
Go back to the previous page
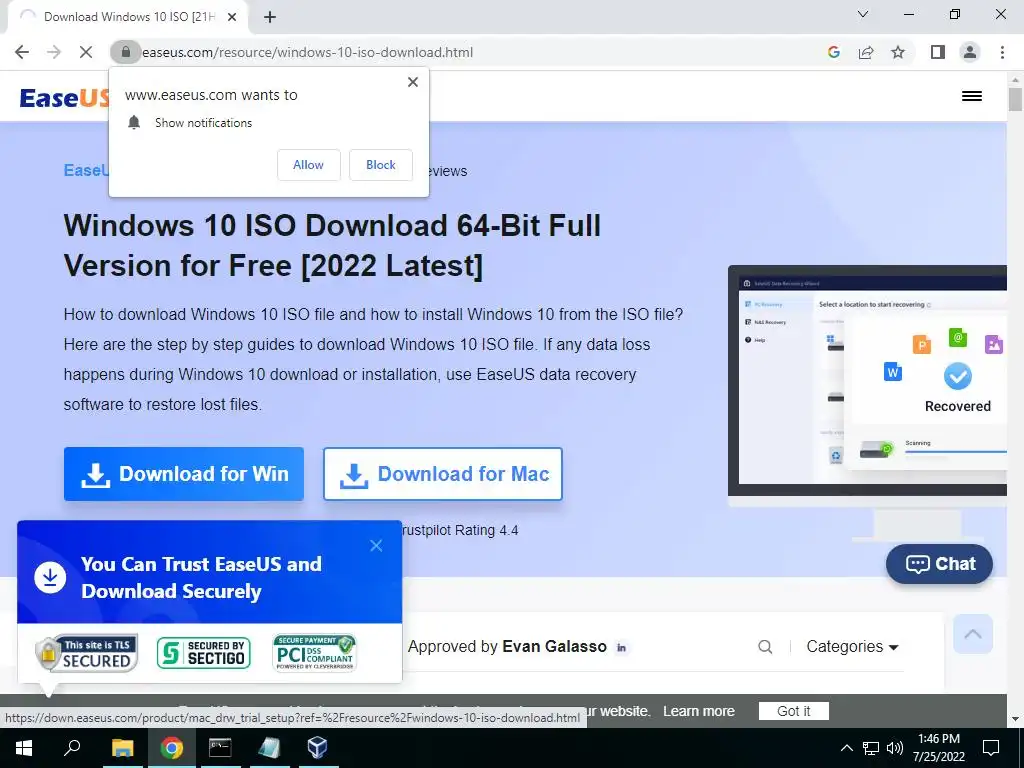(x=22, y=52)
